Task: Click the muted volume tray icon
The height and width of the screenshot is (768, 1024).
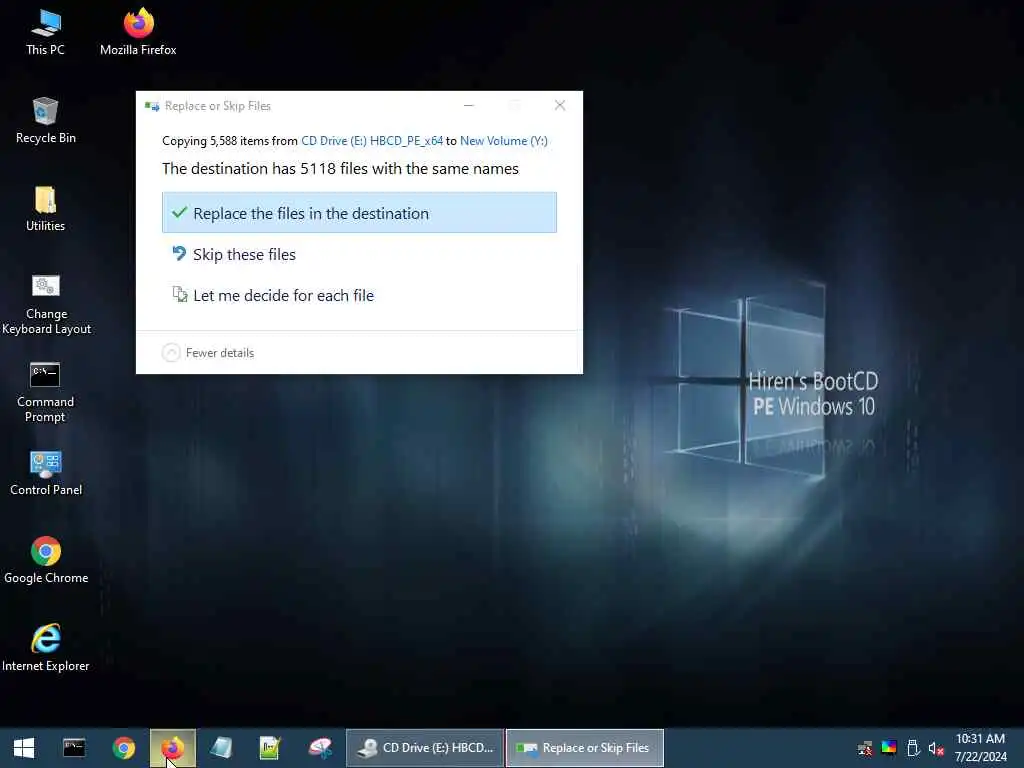Action: [936, 749]
